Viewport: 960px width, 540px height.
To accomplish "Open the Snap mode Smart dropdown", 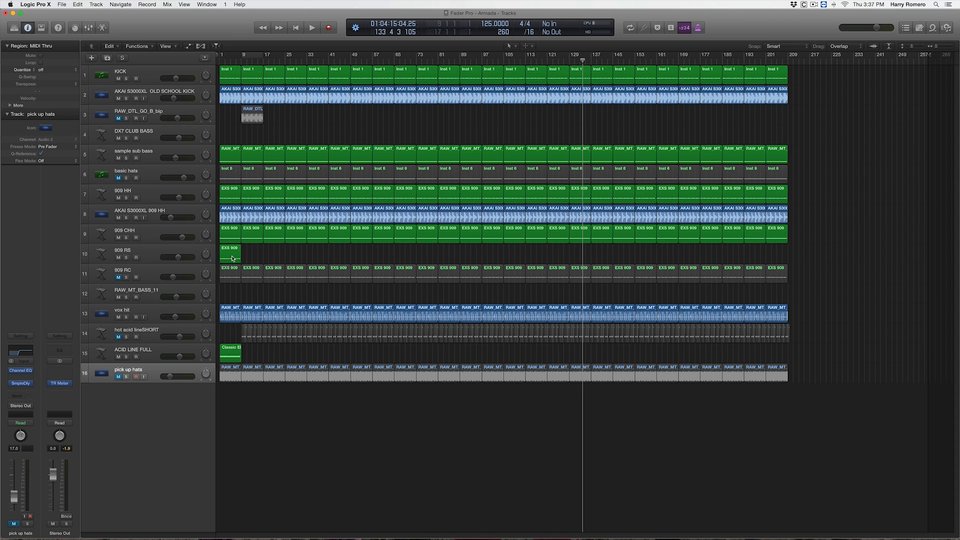I will pyautogui.click(x=787, y=46).
